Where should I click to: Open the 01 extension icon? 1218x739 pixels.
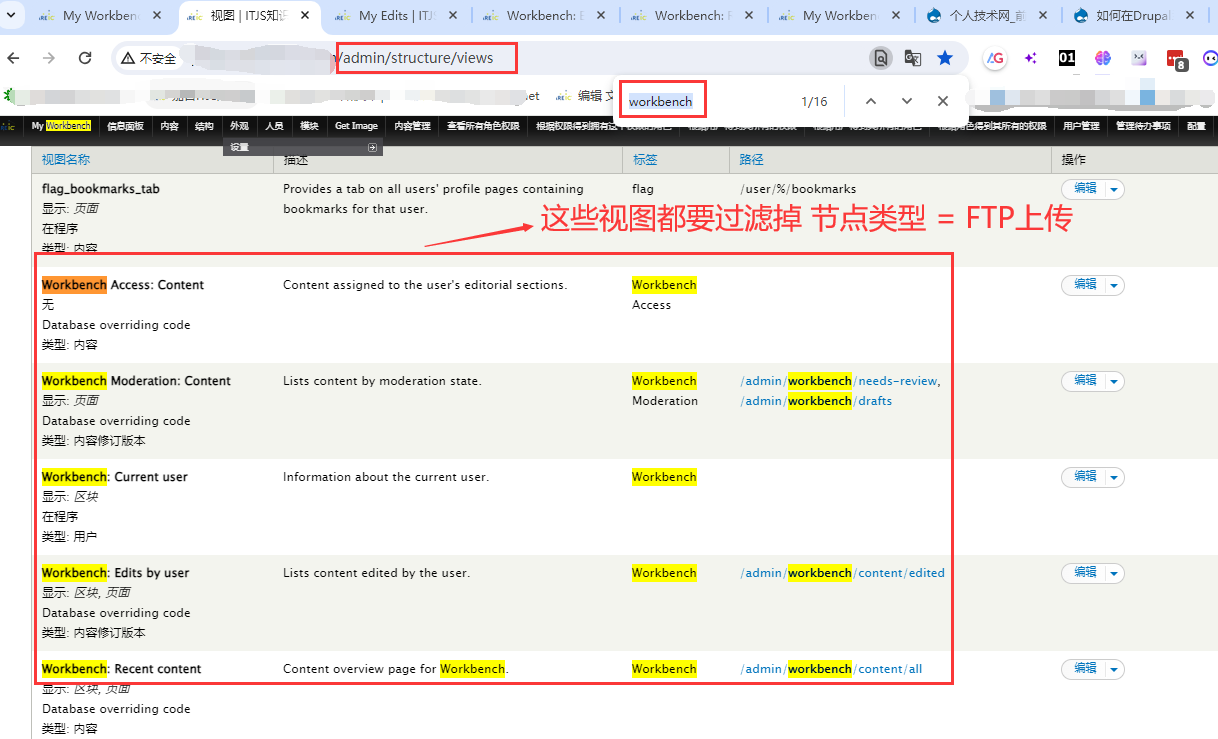click(1067, 58)
